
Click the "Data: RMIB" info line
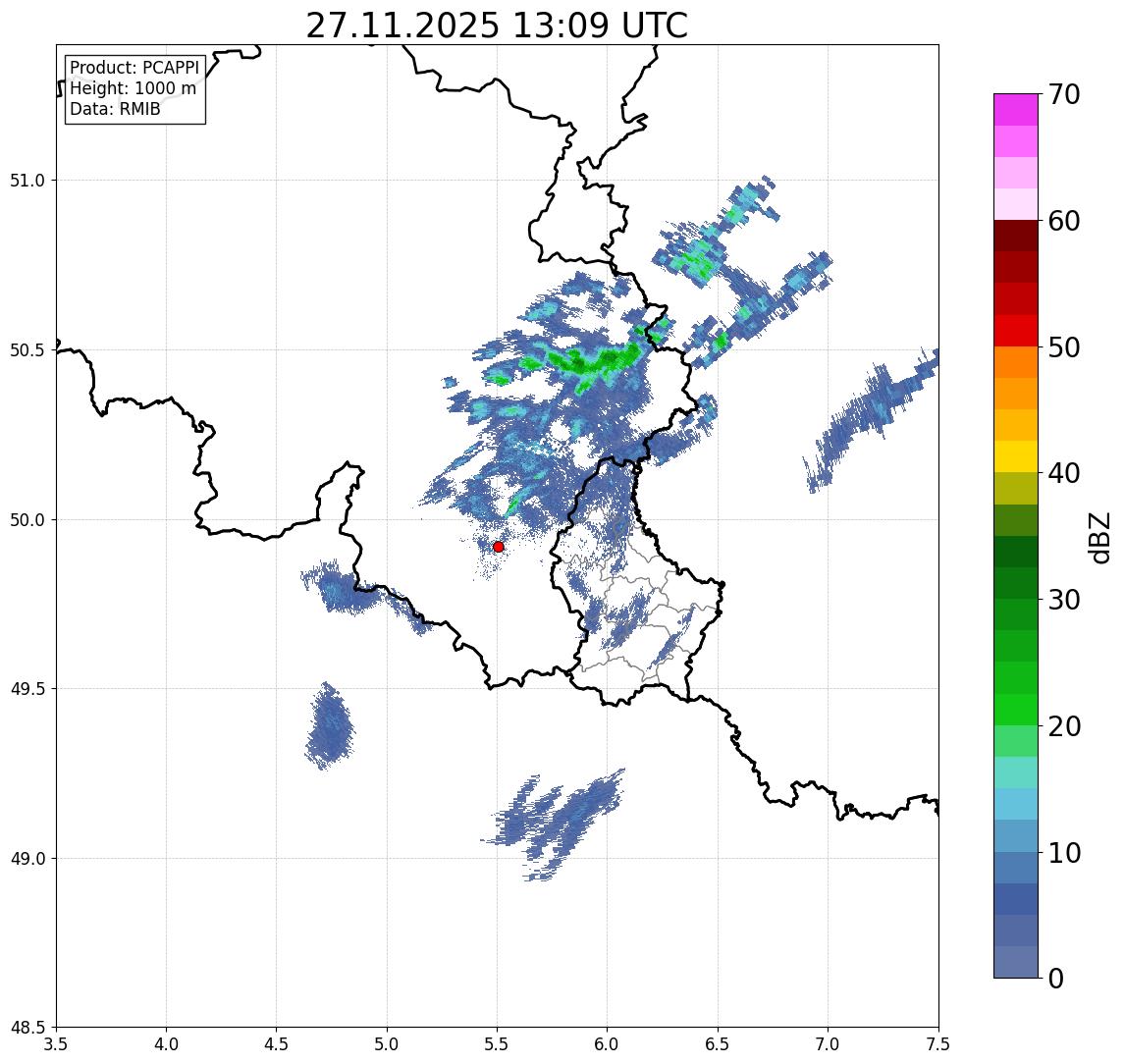(115, 109)
